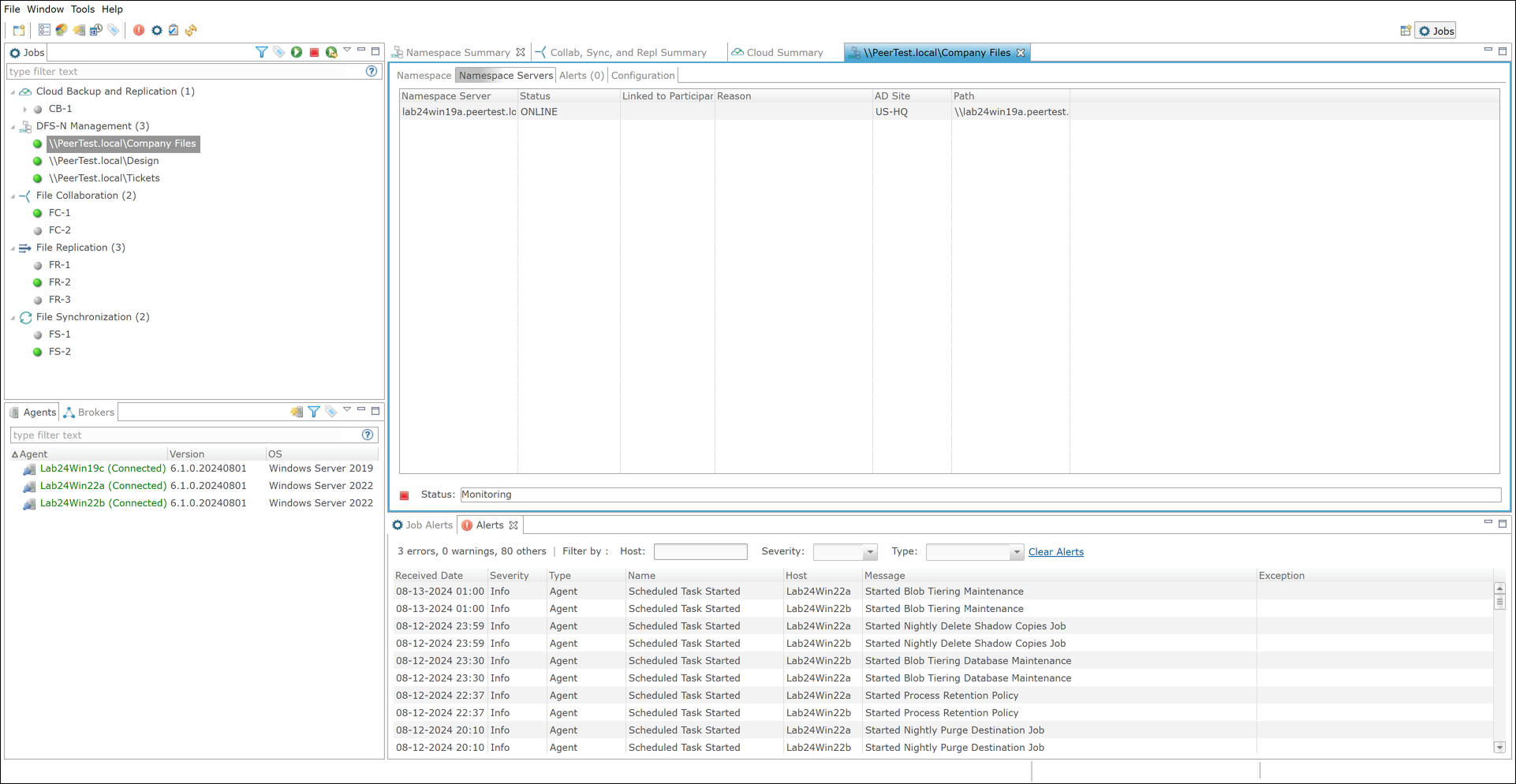This screenshot has width=1516, height=784.
Task: Click the pie chart dashboard icon
Action: point(62,30)
